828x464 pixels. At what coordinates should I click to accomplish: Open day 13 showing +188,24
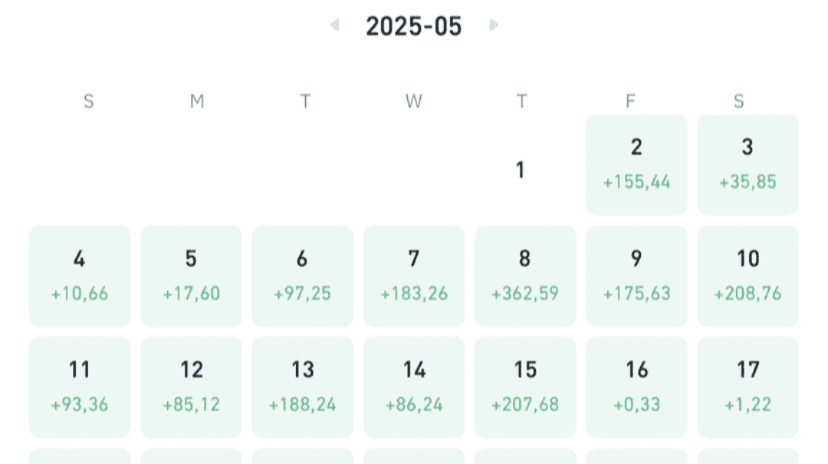303,387
